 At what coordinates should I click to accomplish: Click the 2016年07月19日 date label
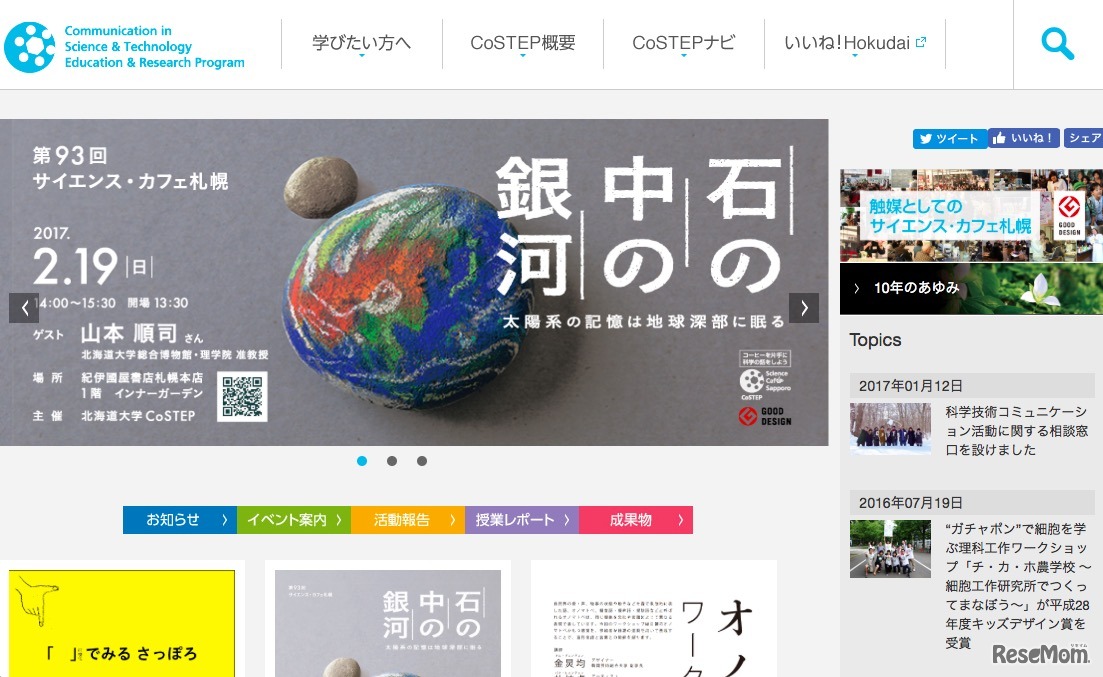tap(910, 502)
